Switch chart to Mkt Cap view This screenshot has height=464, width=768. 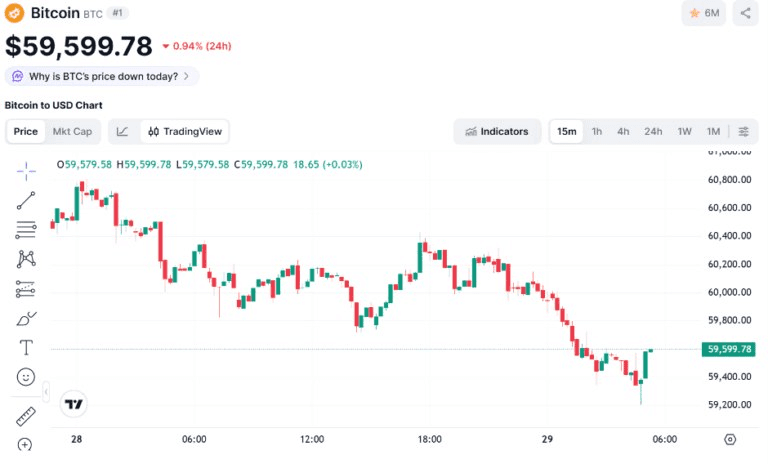[72, 131]
